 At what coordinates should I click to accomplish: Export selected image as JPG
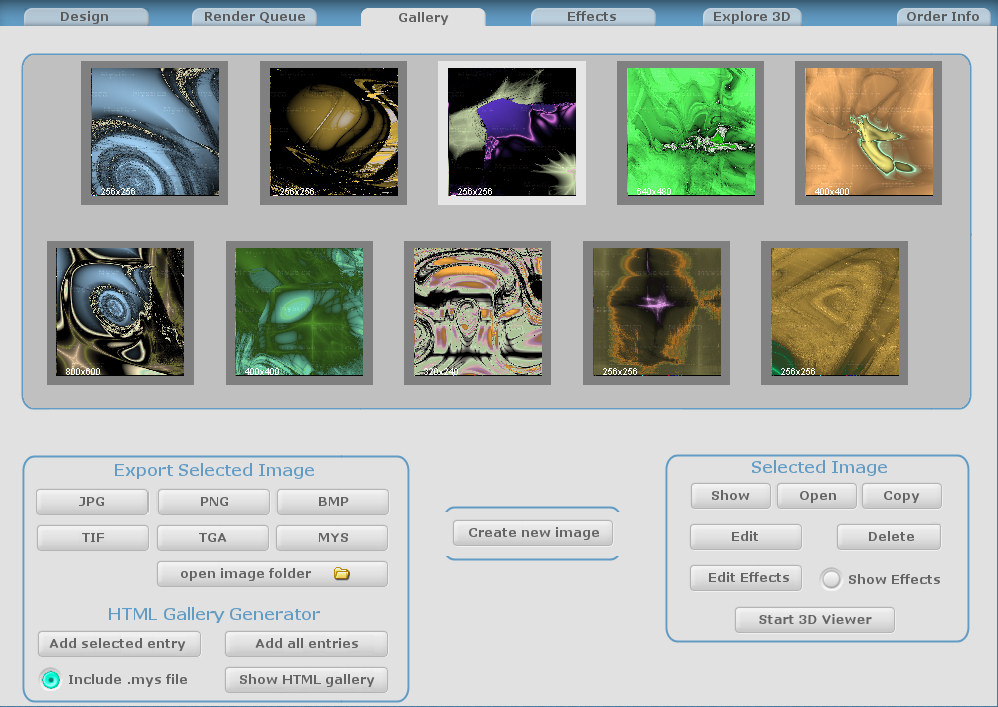92,501
